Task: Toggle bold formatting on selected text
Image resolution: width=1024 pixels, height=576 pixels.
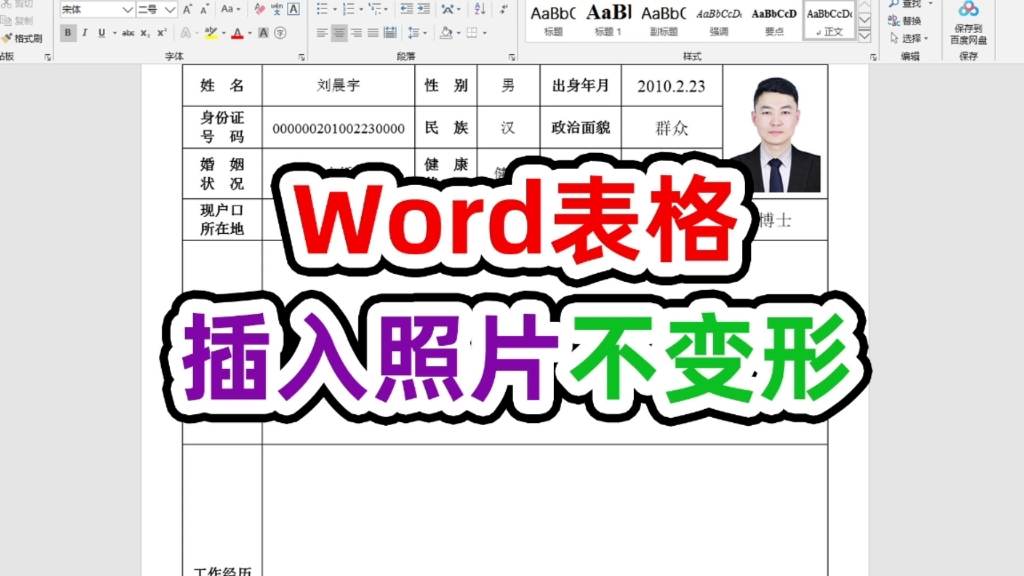Action: point(69,32)
